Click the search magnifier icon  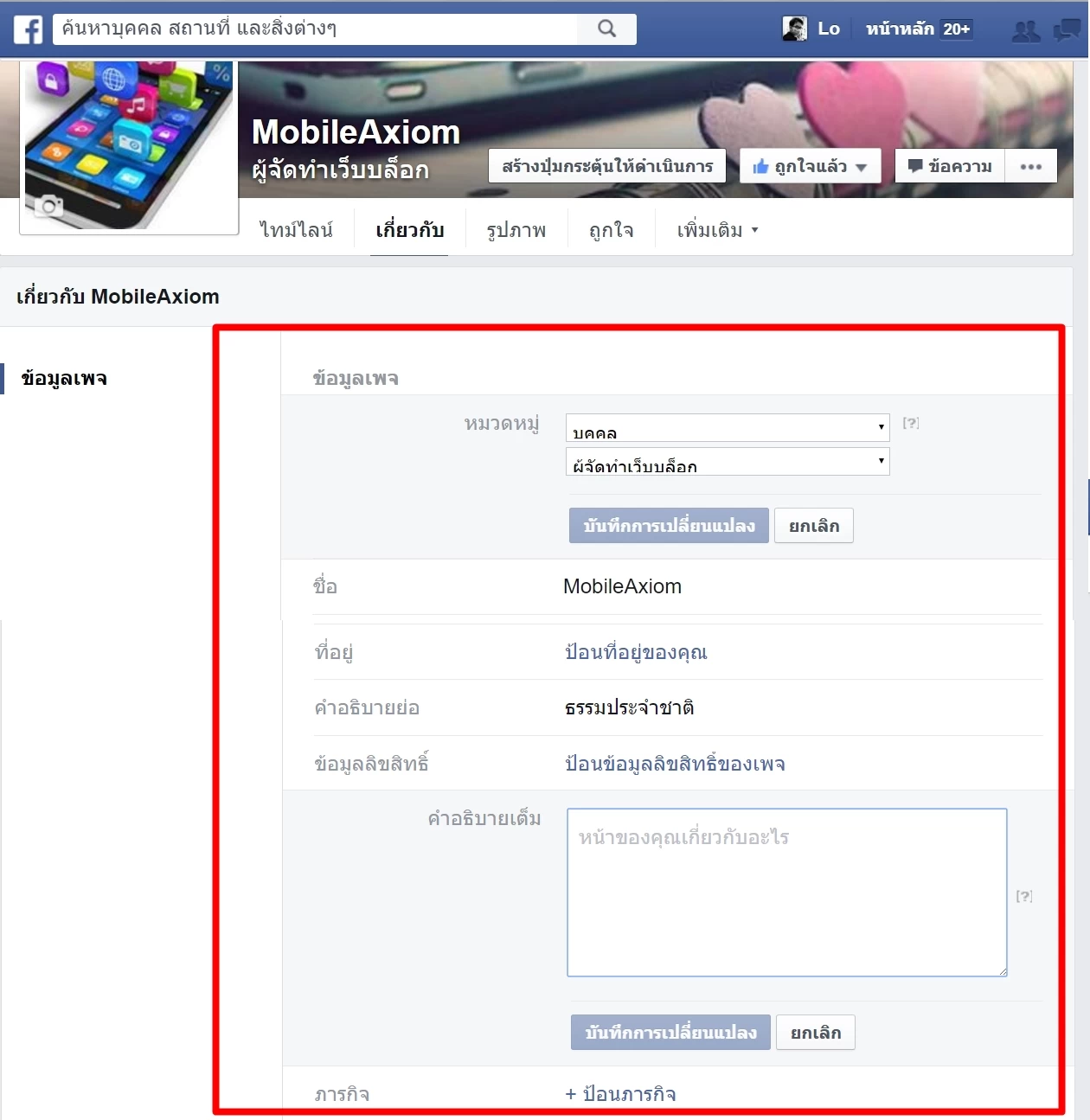607,29
